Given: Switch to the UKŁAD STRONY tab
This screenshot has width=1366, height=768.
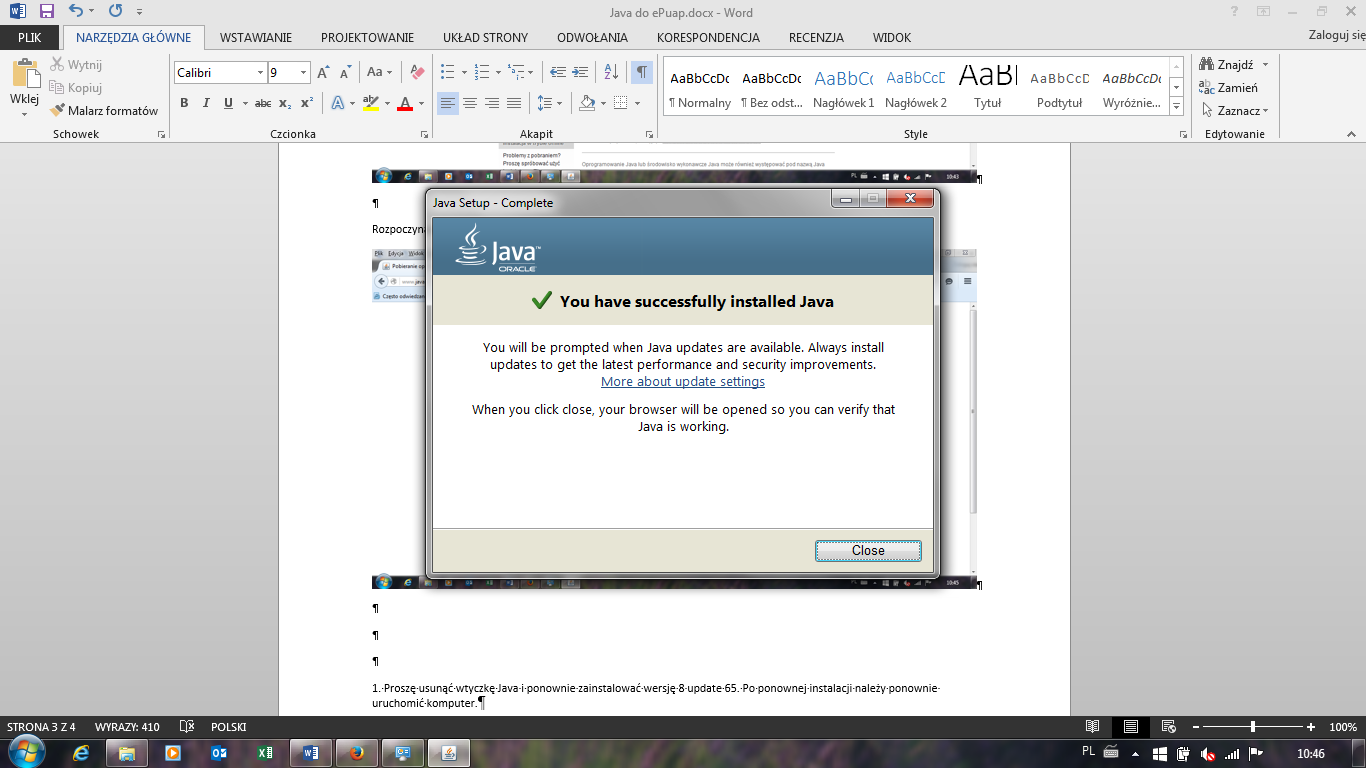Looking at the screenshot, I should pyautogui.click(x=486, y=38).
